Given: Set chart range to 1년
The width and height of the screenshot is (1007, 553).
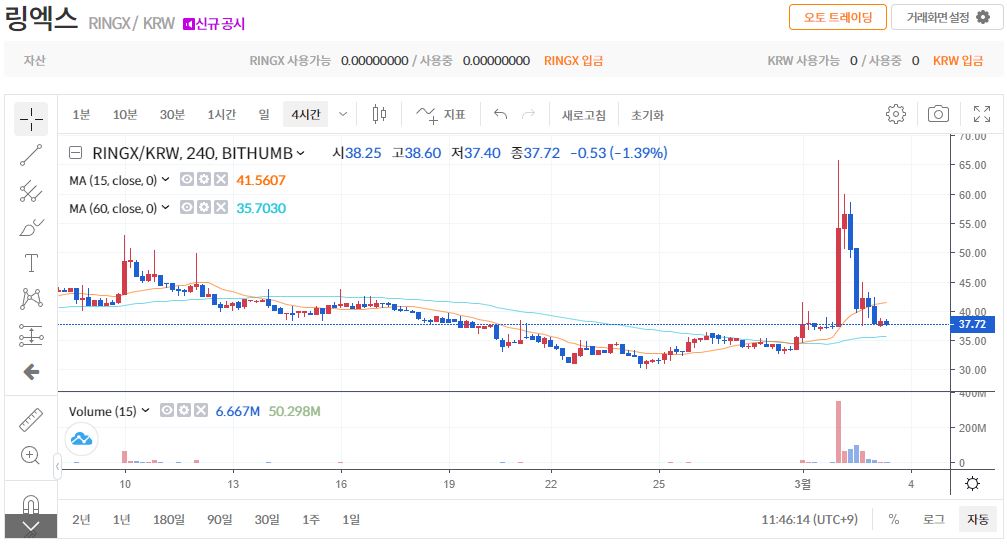Looking at the screenshot, I should (121, 519).
